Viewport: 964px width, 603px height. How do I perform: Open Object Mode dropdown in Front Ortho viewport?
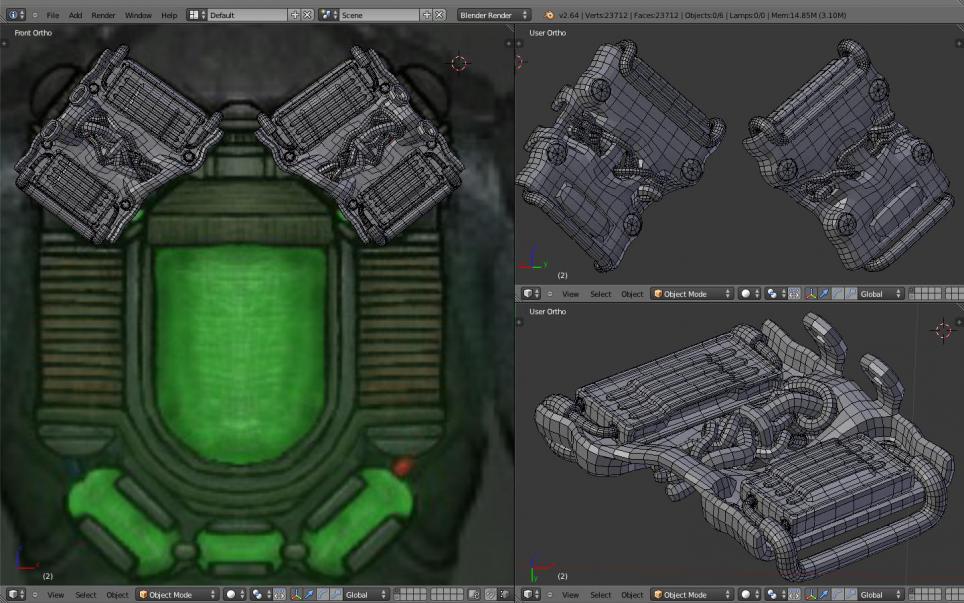pos(177,595)
